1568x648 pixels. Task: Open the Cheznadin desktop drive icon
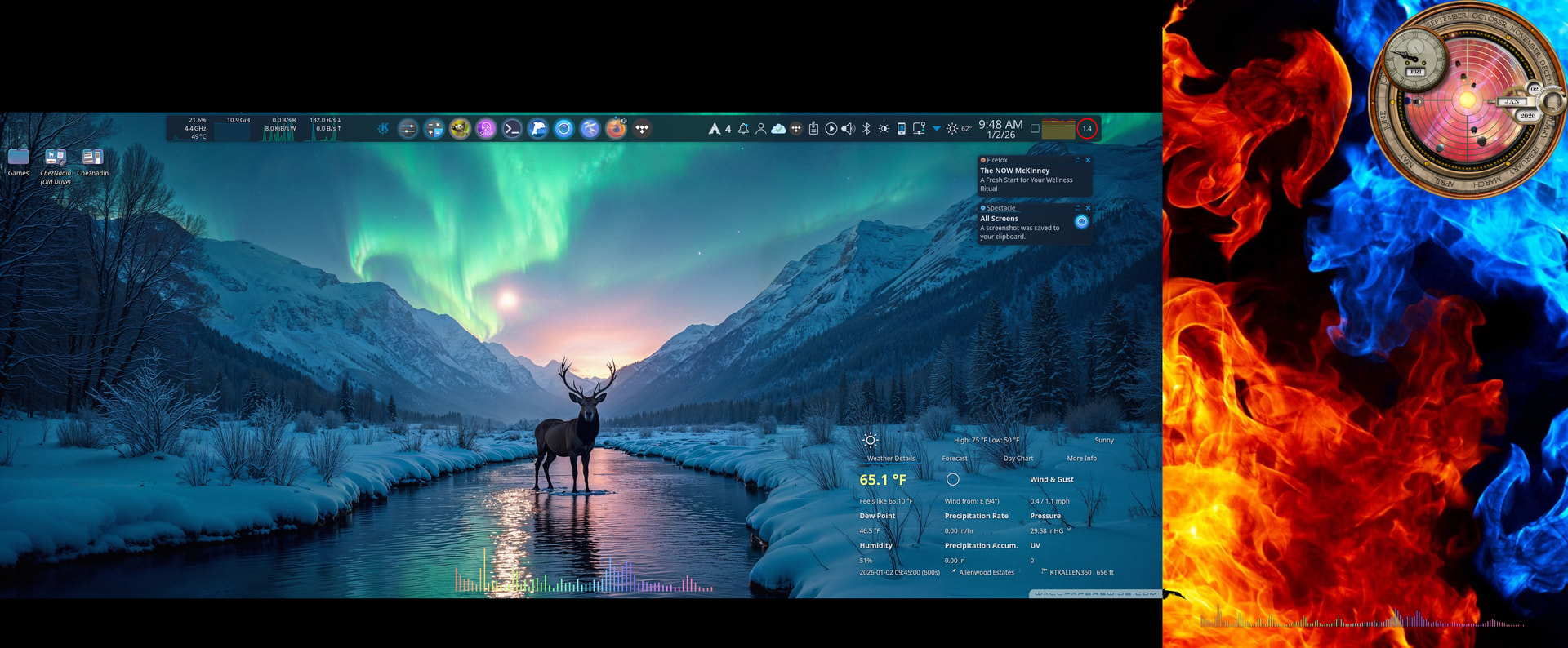click(x=92, y=158)
